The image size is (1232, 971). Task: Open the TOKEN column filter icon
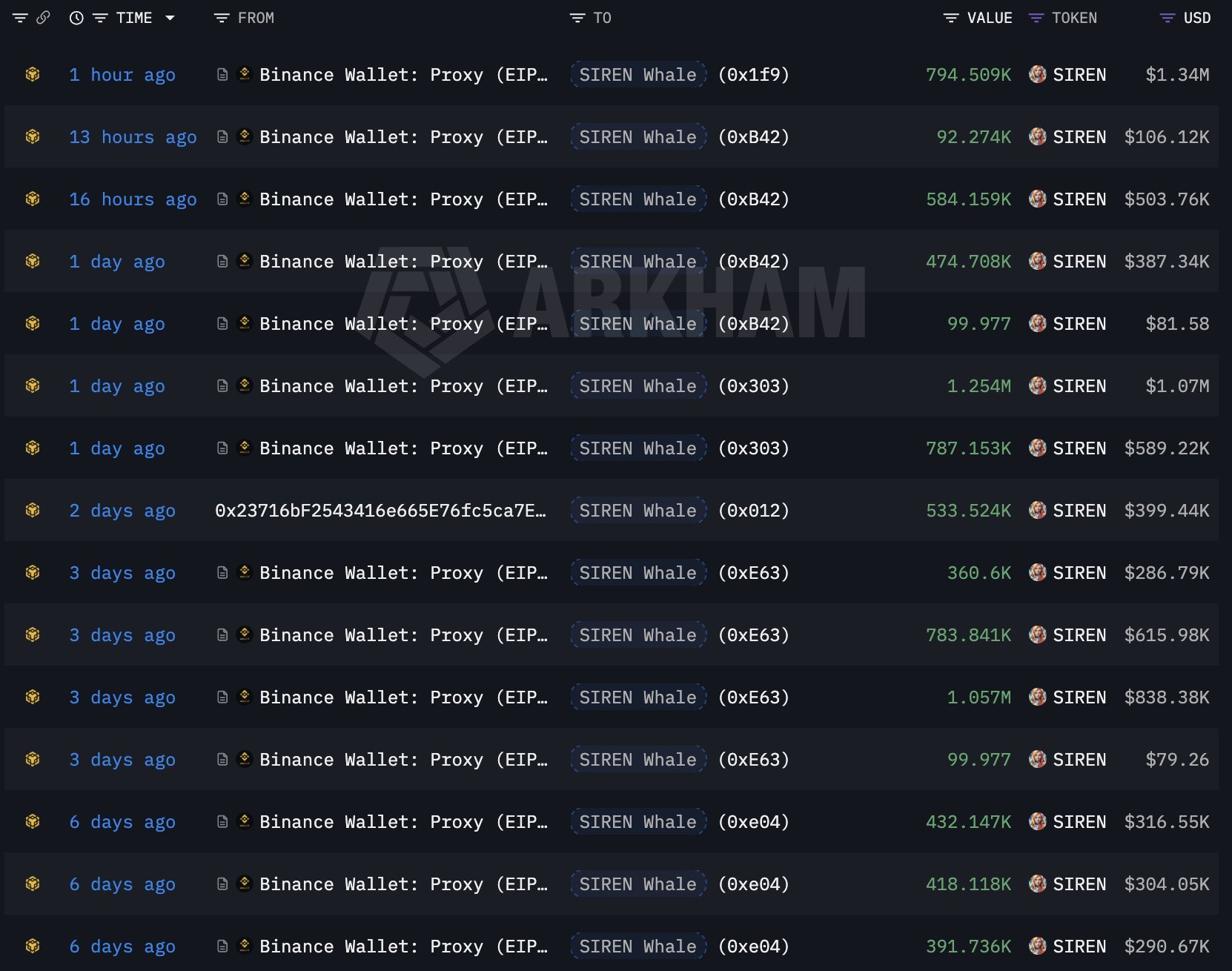tap(1036, 18)
